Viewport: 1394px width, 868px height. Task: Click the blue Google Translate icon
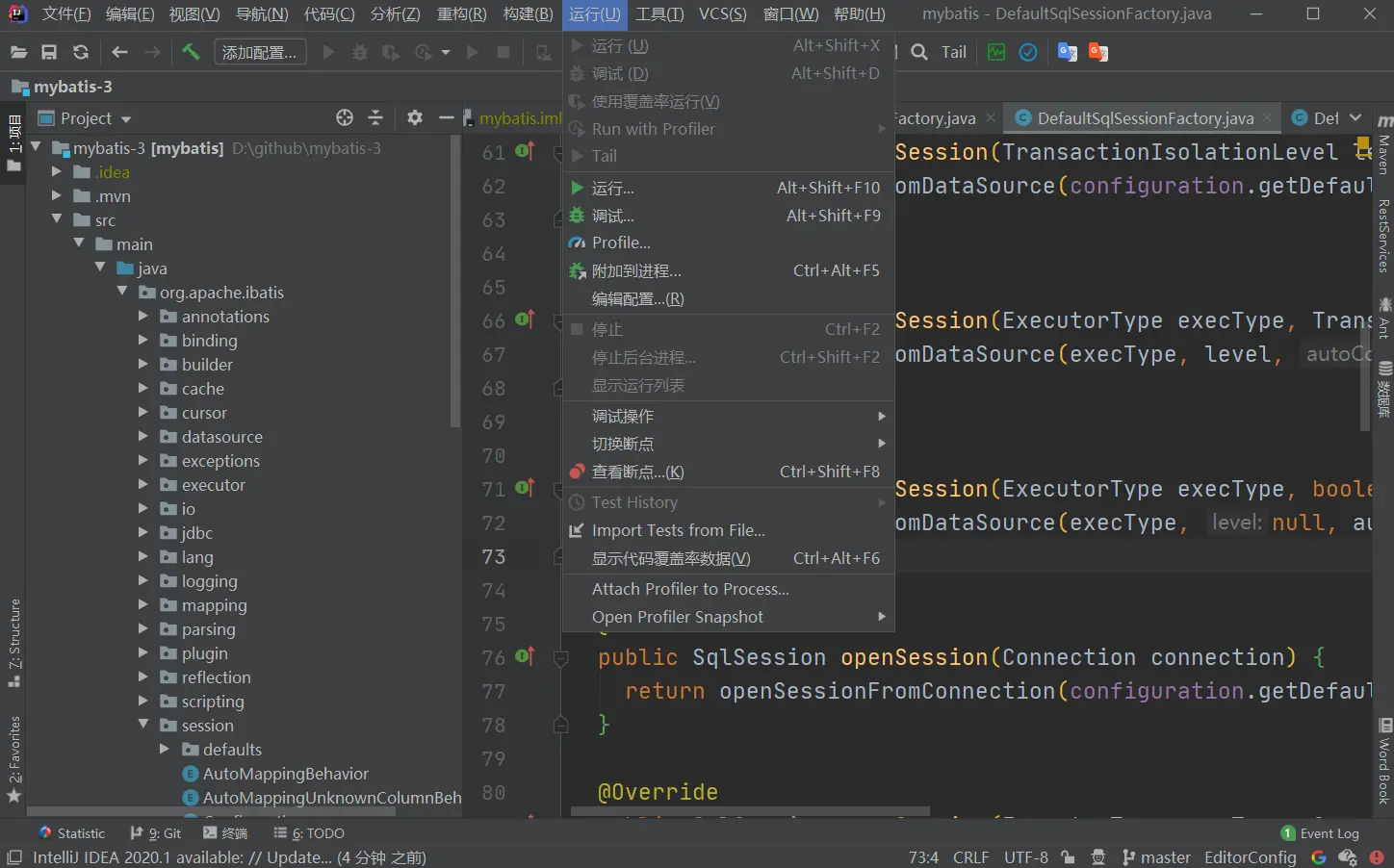click(1067, 52)
